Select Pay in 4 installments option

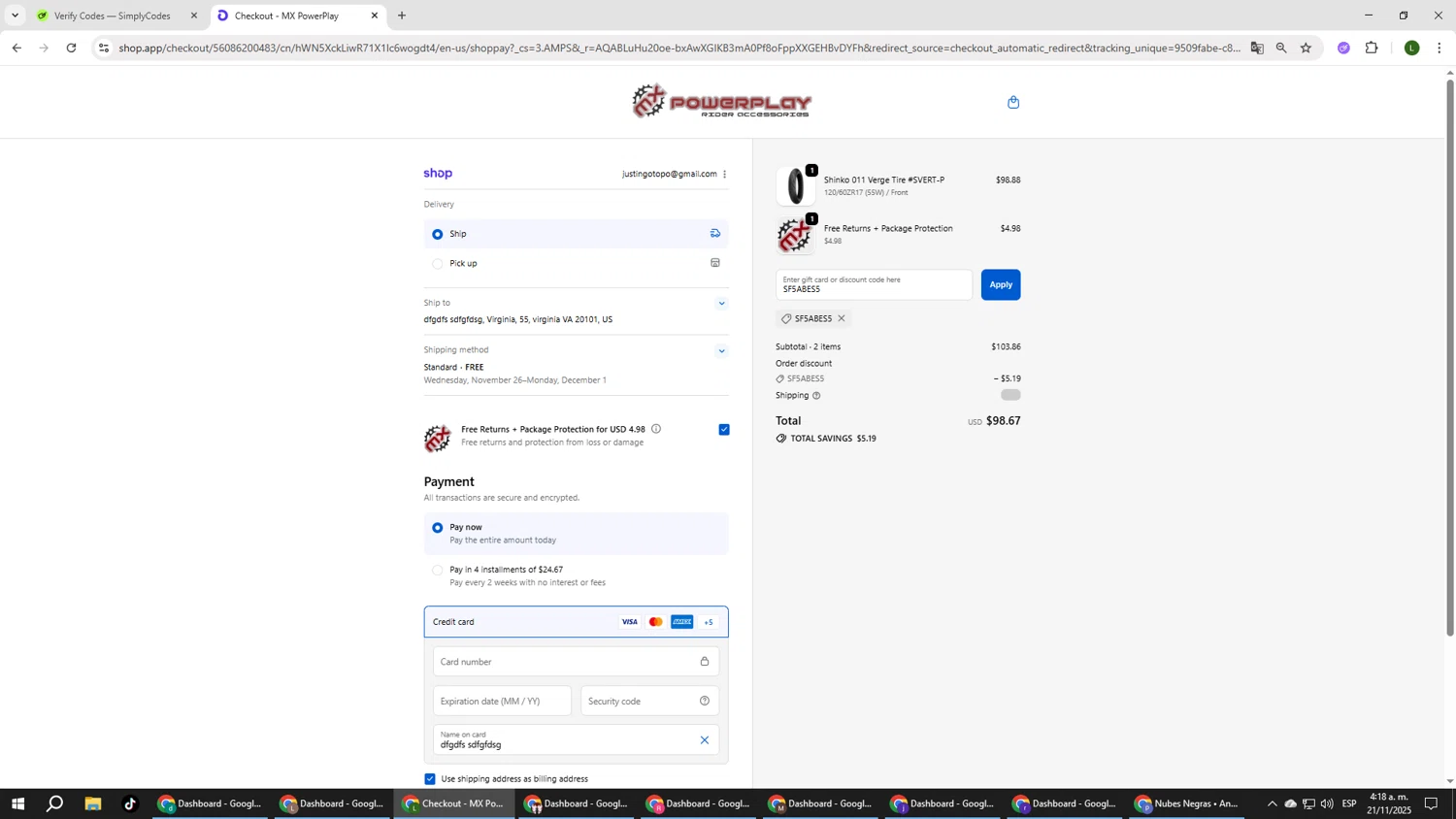click(x=438, y=571)
